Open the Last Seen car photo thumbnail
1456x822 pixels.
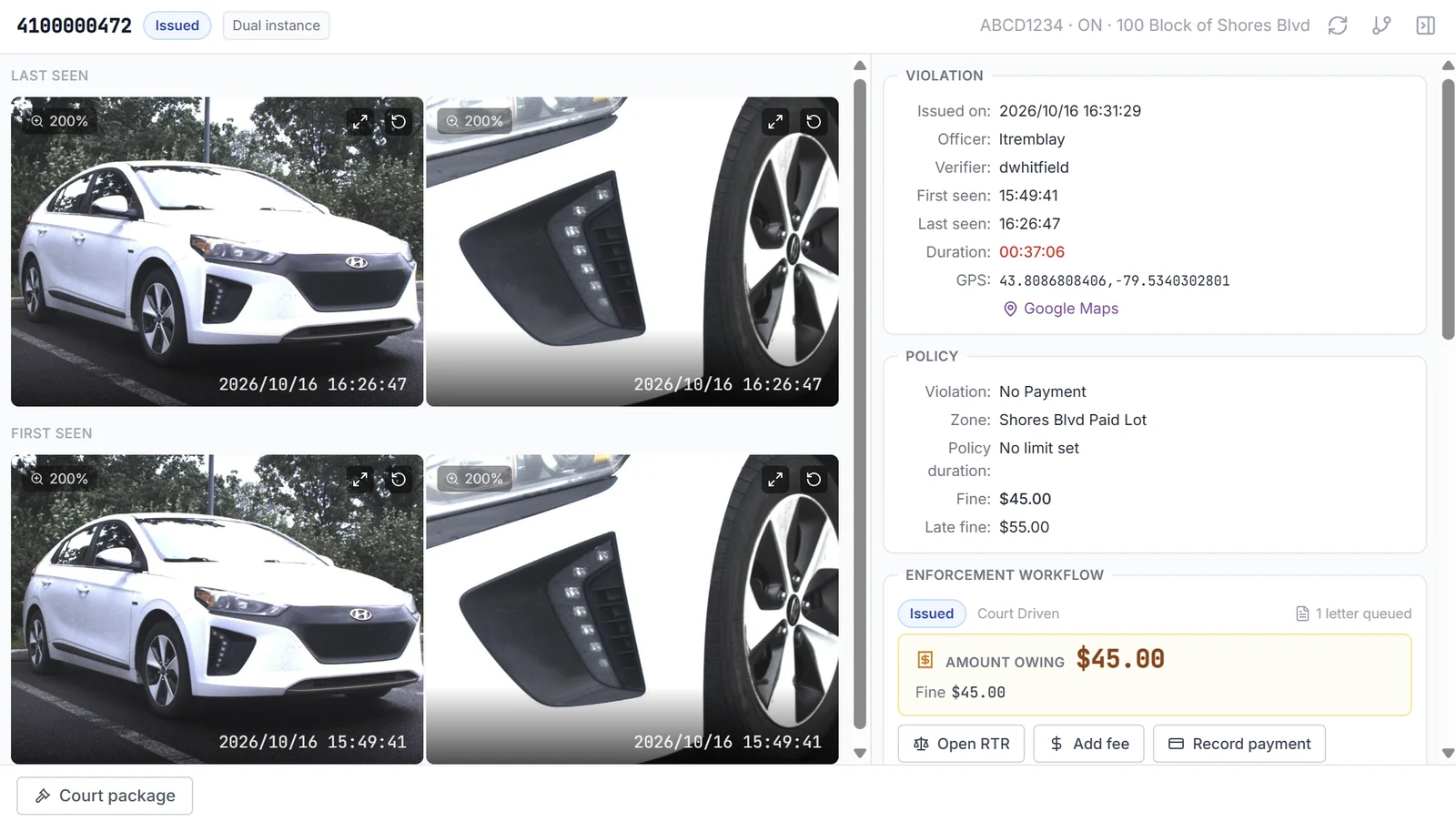point(217,251)
